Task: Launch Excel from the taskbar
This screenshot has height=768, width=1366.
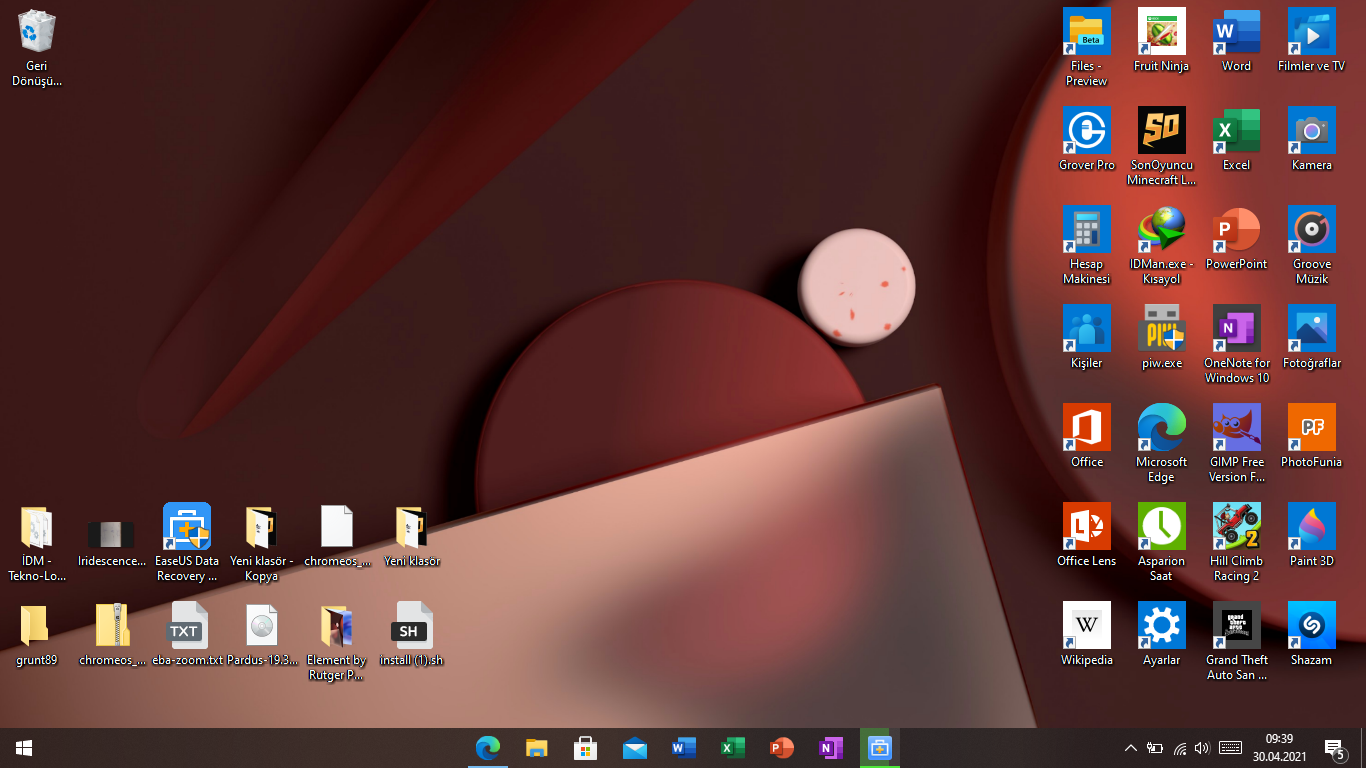Action: pyautogui.click(x=733, y=748)
